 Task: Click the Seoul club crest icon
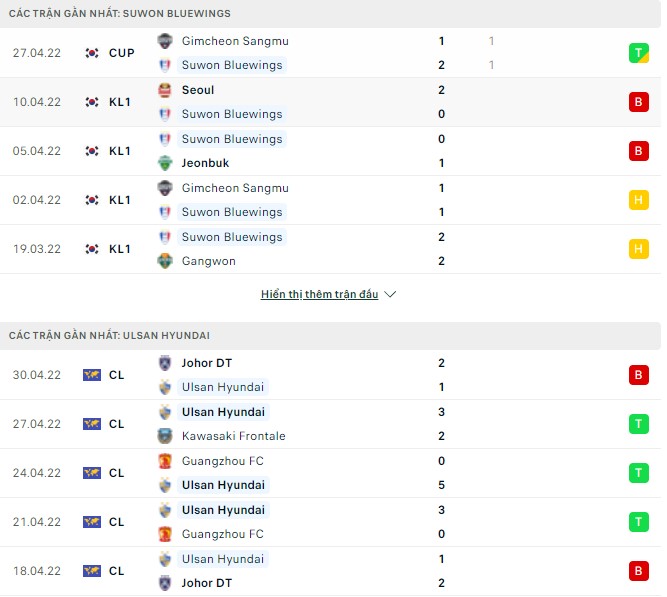(165, 90)
